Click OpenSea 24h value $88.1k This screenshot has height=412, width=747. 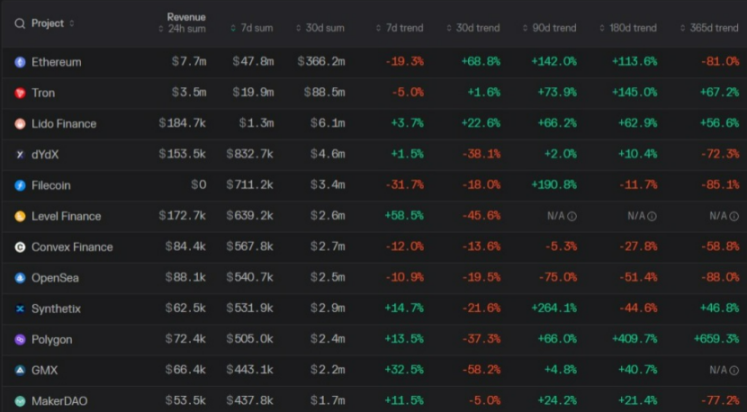(186, 277)
